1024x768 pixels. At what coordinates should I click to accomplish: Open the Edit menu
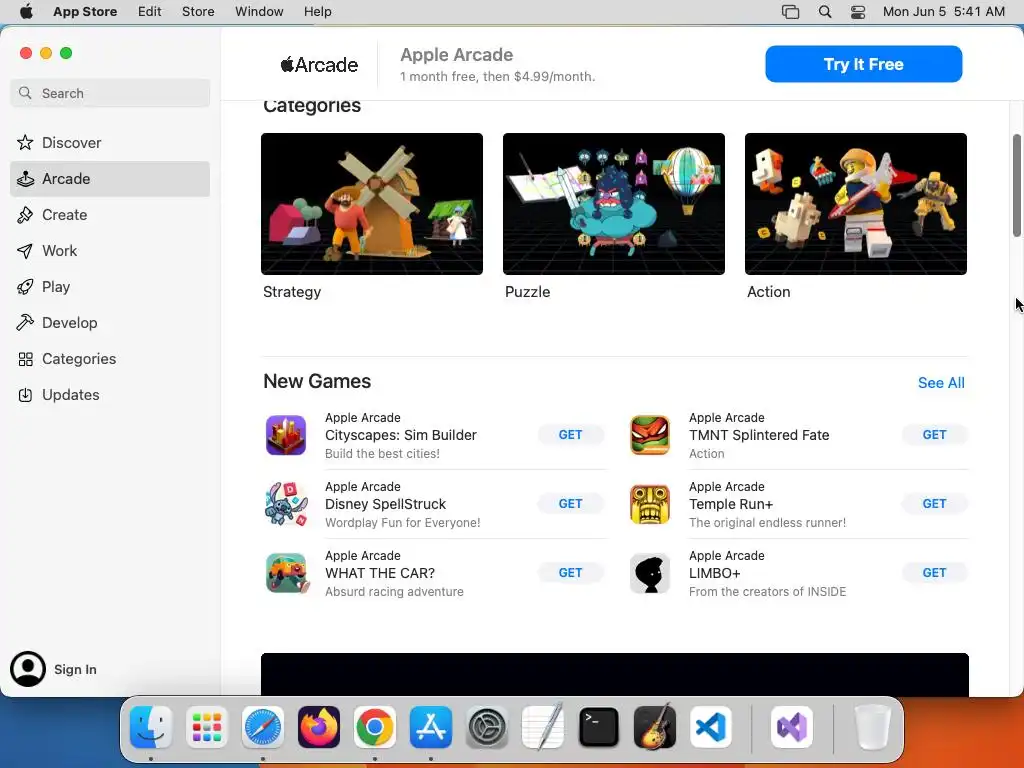click(150, 12)
